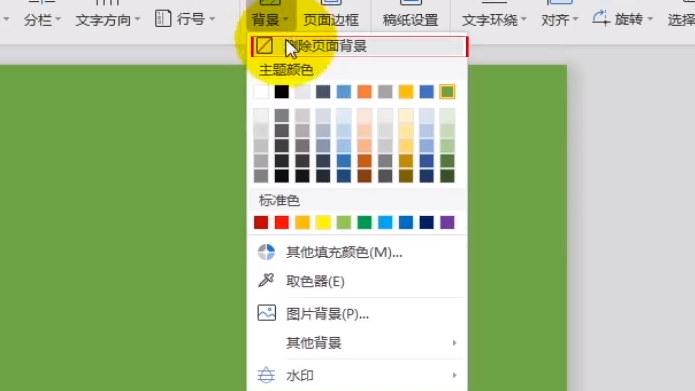Open the 对齐 align dropdown
Viewport: 695px width, 391px height.
coord(559,20)
